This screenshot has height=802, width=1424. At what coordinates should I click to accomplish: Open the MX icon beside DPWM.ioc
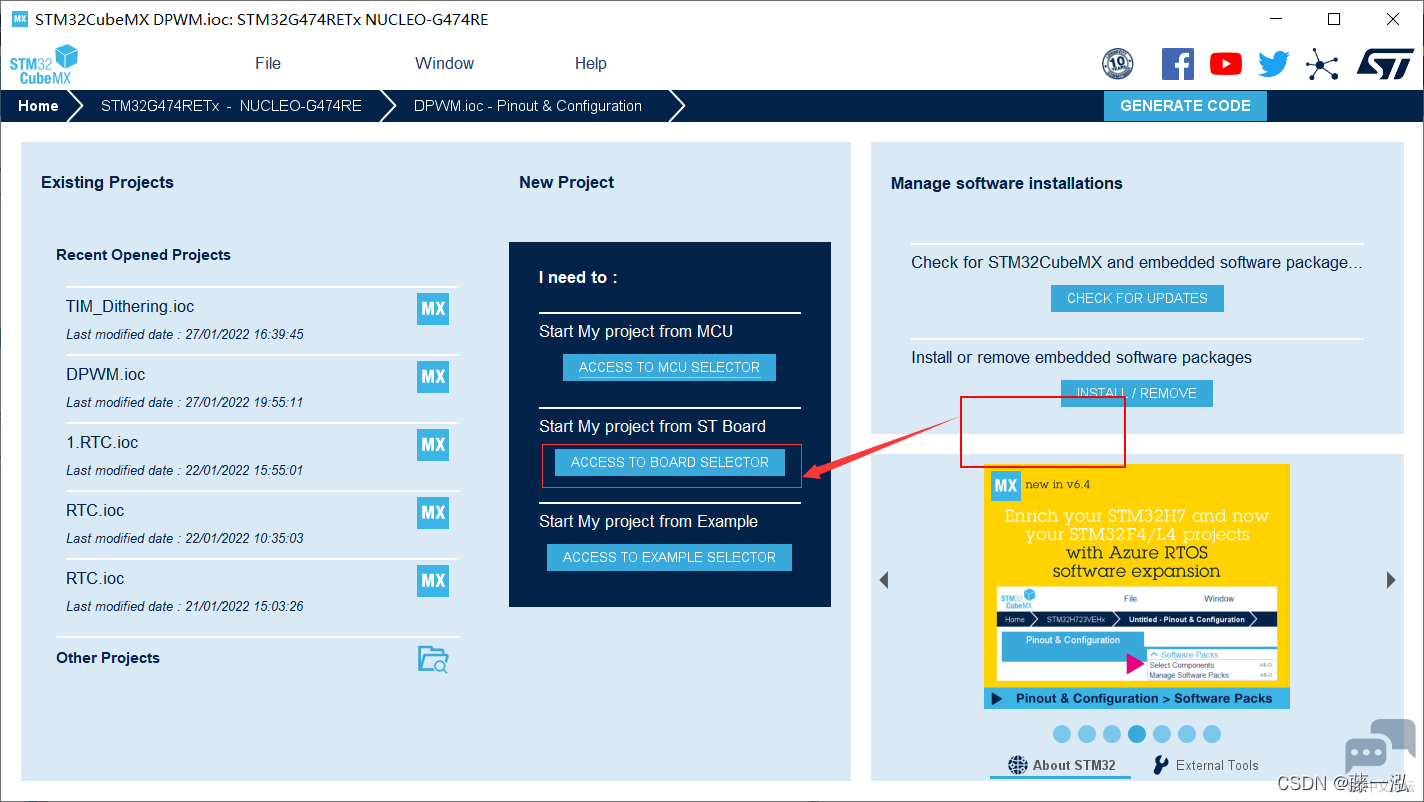pyautogui.click(x=433, y=376)
